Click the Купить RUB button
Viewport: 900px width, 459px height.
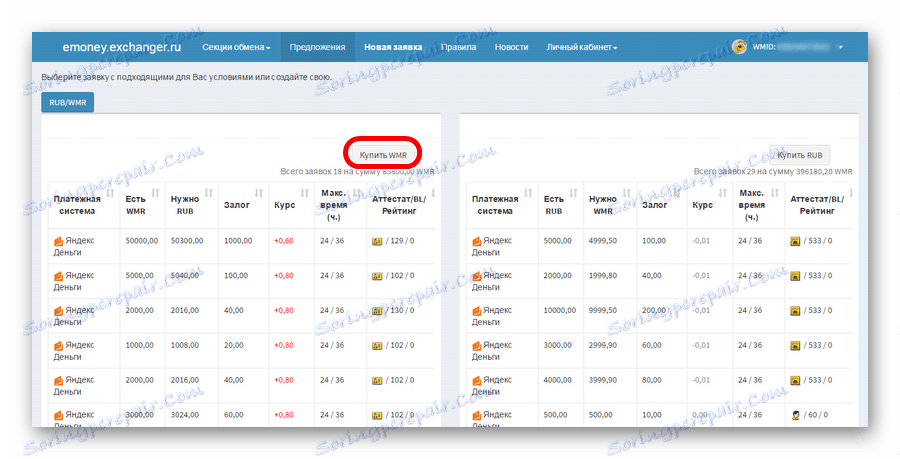click(x=800, y=155)
